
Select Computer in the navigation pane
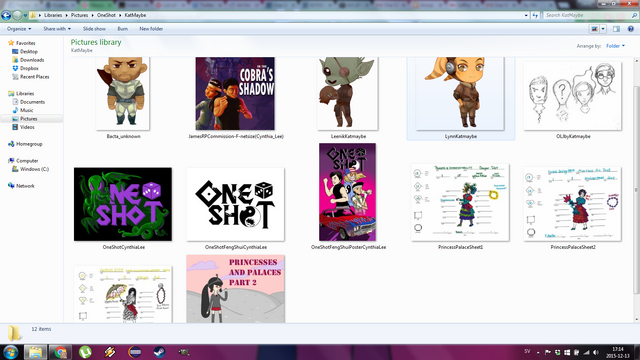tap(27, 161)
